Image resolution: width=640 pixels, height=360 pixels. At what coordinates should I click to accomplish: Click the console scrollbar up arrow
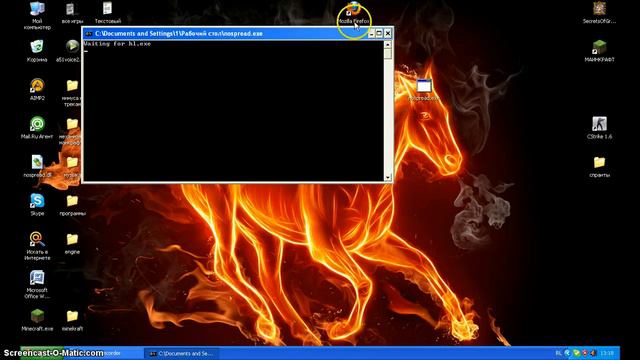pos(387,44)
